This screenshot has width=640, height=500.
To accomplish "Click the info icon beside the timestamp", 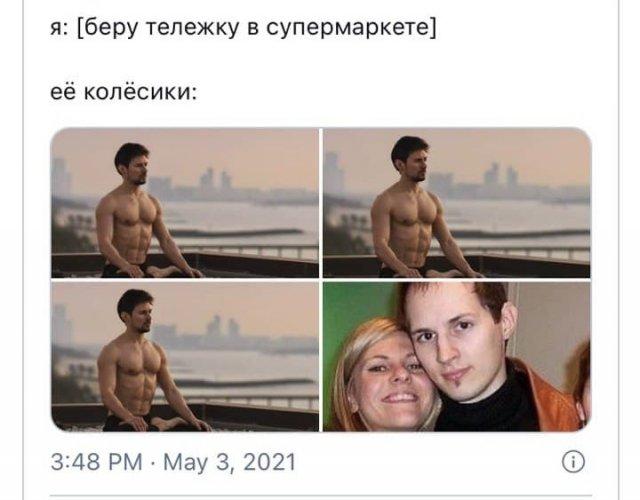I will coord(573,462).
